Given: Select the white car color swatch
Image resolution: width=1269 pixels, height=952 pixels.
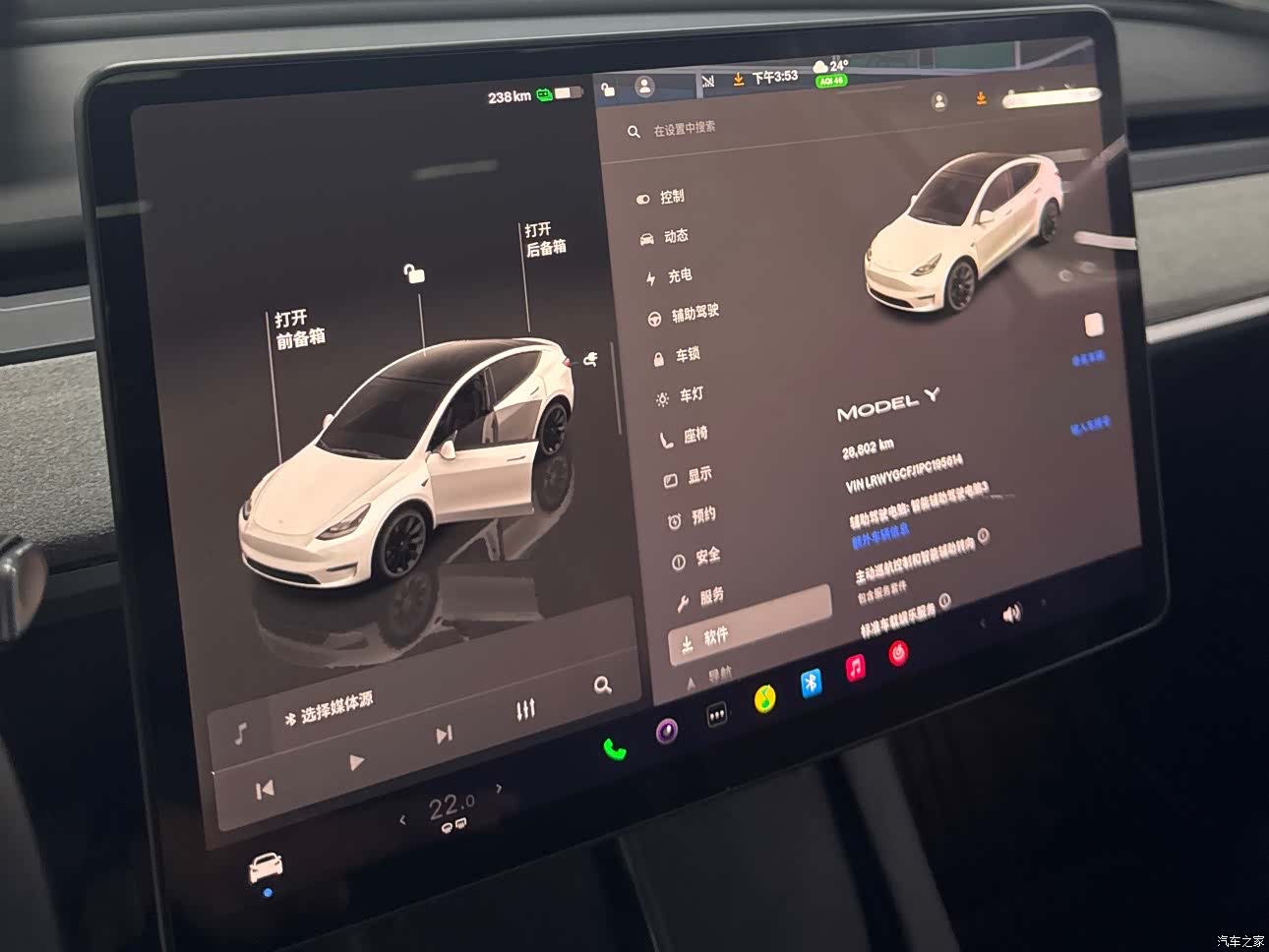Looking at the screenshot, I should (1093, 326).
